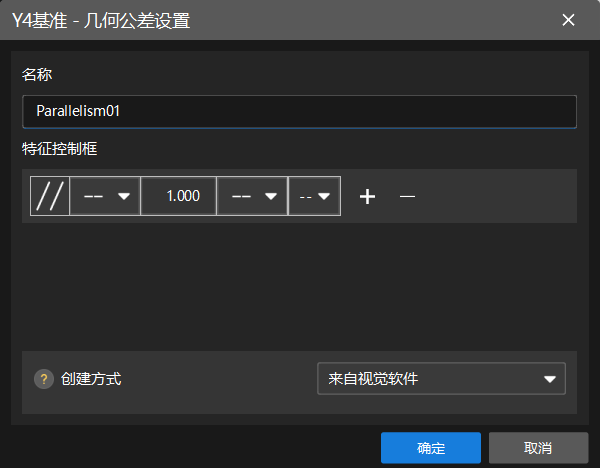600x468 pixels.
Task: Remove a control frame row with minus icon
Action: tap(407, 197)
